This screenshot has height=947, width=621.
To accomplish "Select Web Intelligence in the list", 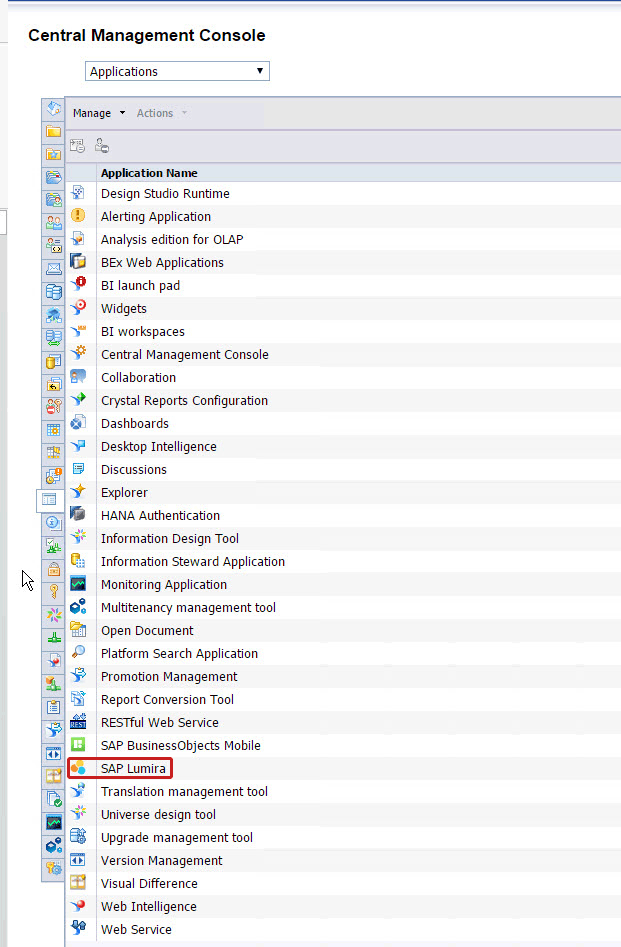I will (148, 907).
